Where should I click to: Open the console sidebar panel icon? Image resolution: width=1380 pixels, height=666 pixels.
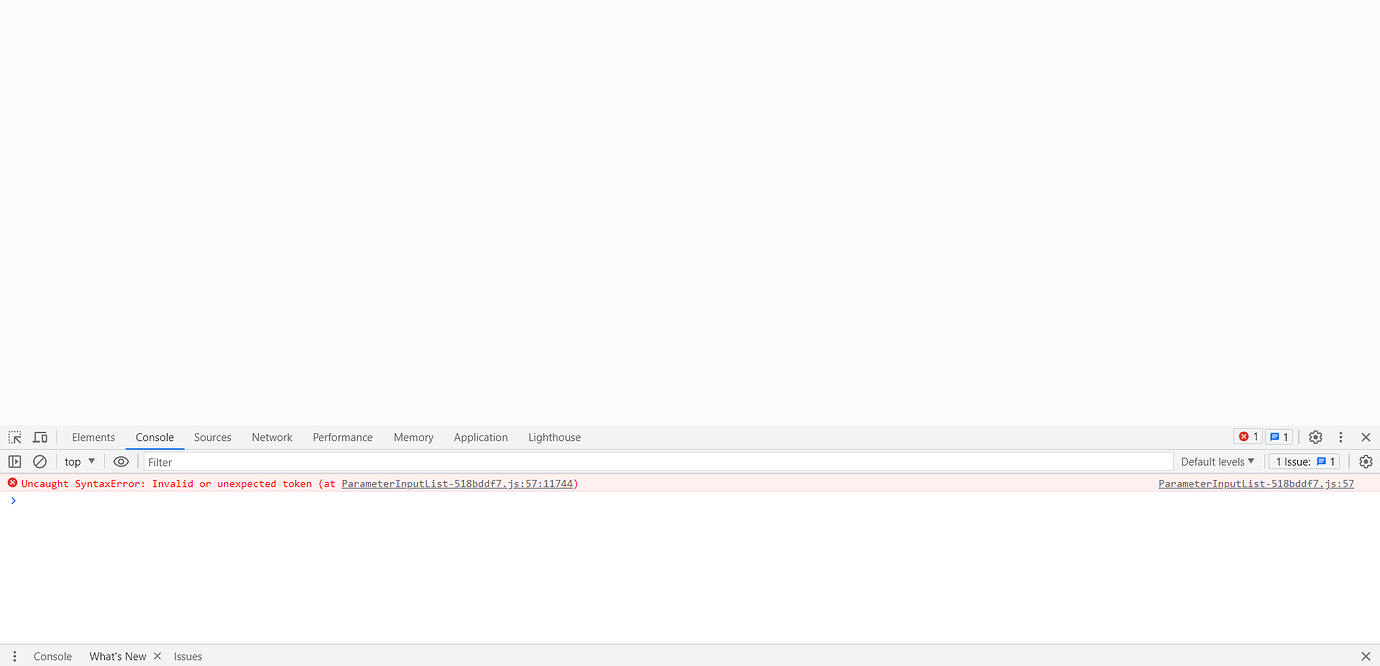(14, 461)
